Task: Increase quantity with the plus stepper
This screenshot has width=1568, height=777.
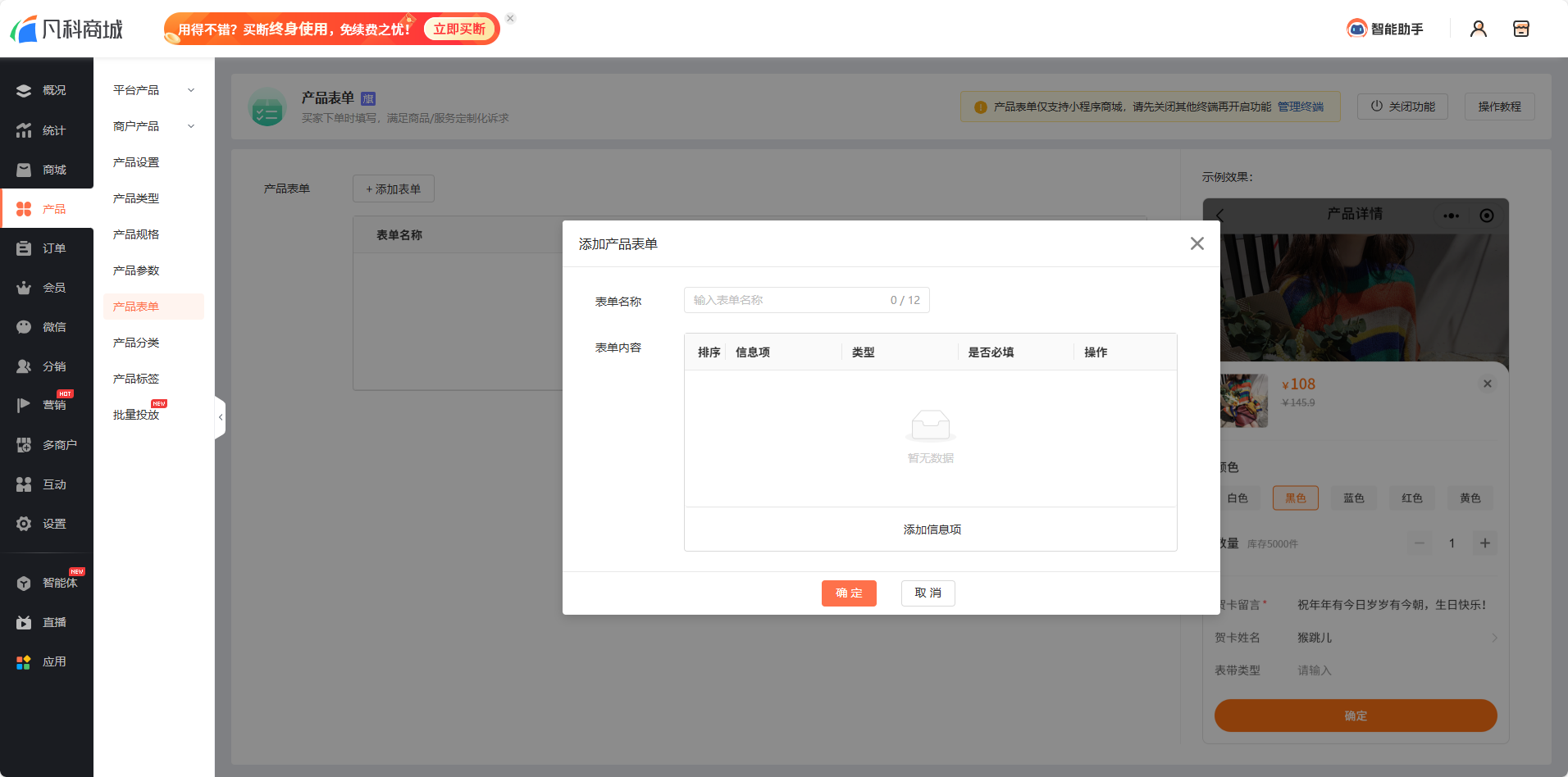Action: click(1484, 543)
